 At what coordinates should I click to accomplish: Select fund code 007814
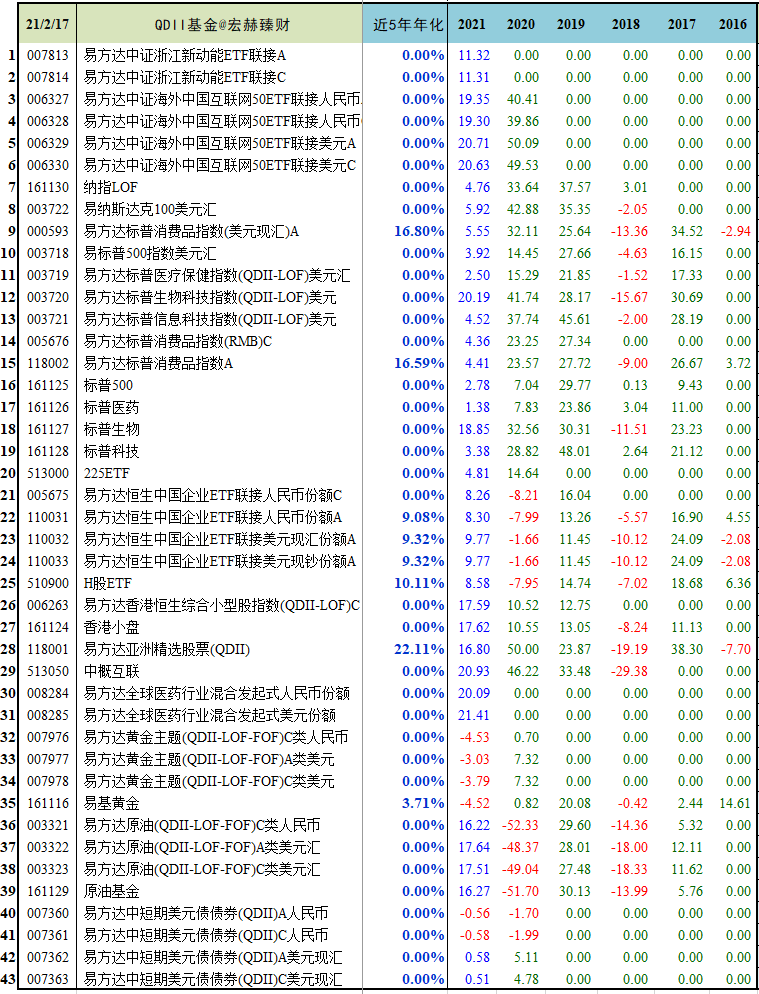(48, 77)
